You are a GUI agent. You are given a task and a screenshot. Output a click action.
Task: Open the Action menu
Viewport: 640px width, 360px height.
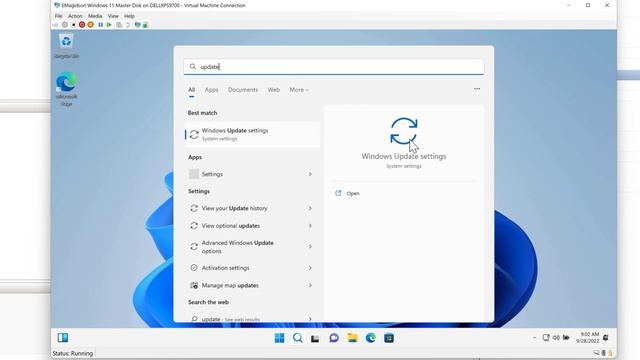(x=75, y=16)
